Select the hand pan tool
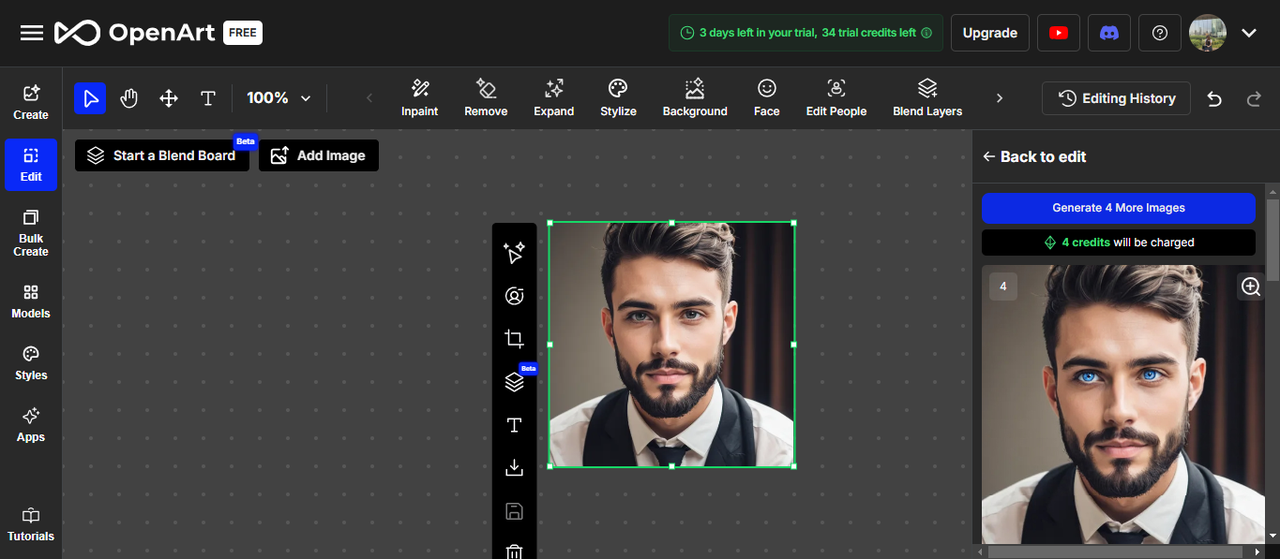 click(129, 98)
